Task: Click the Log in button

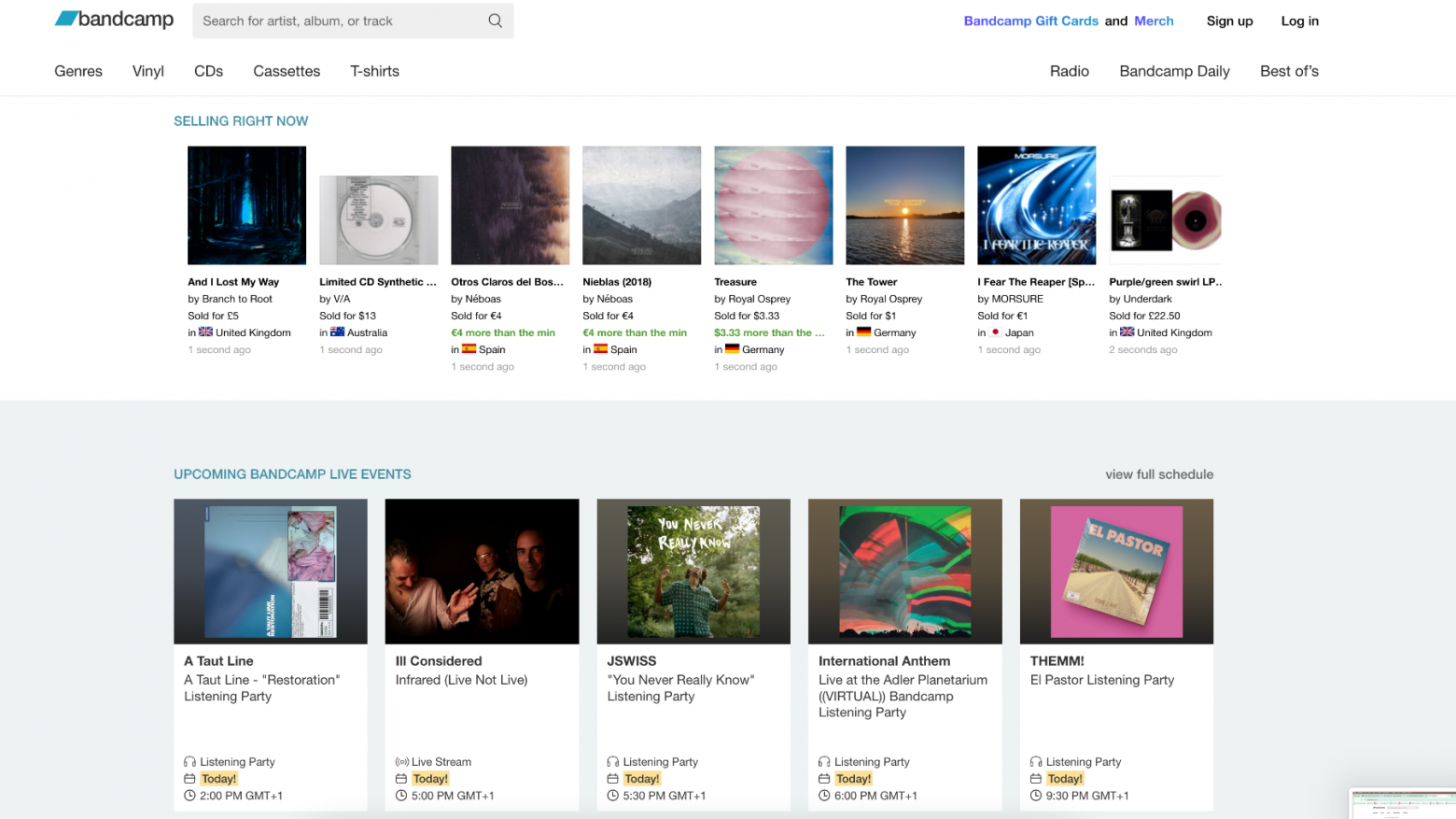Action: [x=1299, y=21]
